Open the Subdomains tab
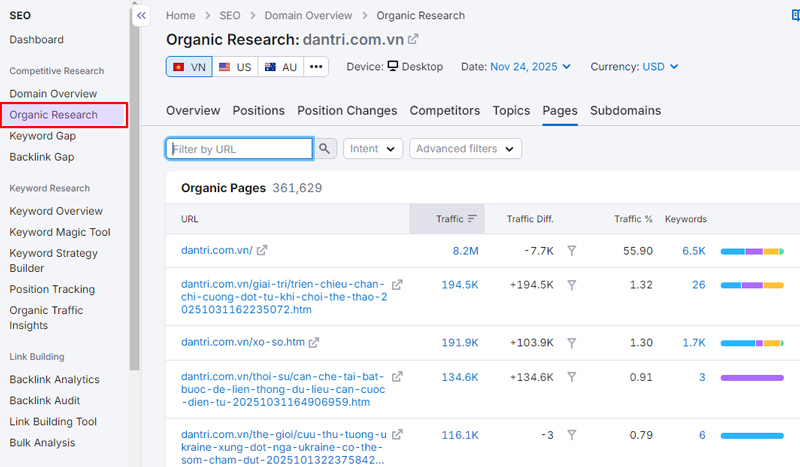This screenshot has width=800, height=467. pos(623,111)
